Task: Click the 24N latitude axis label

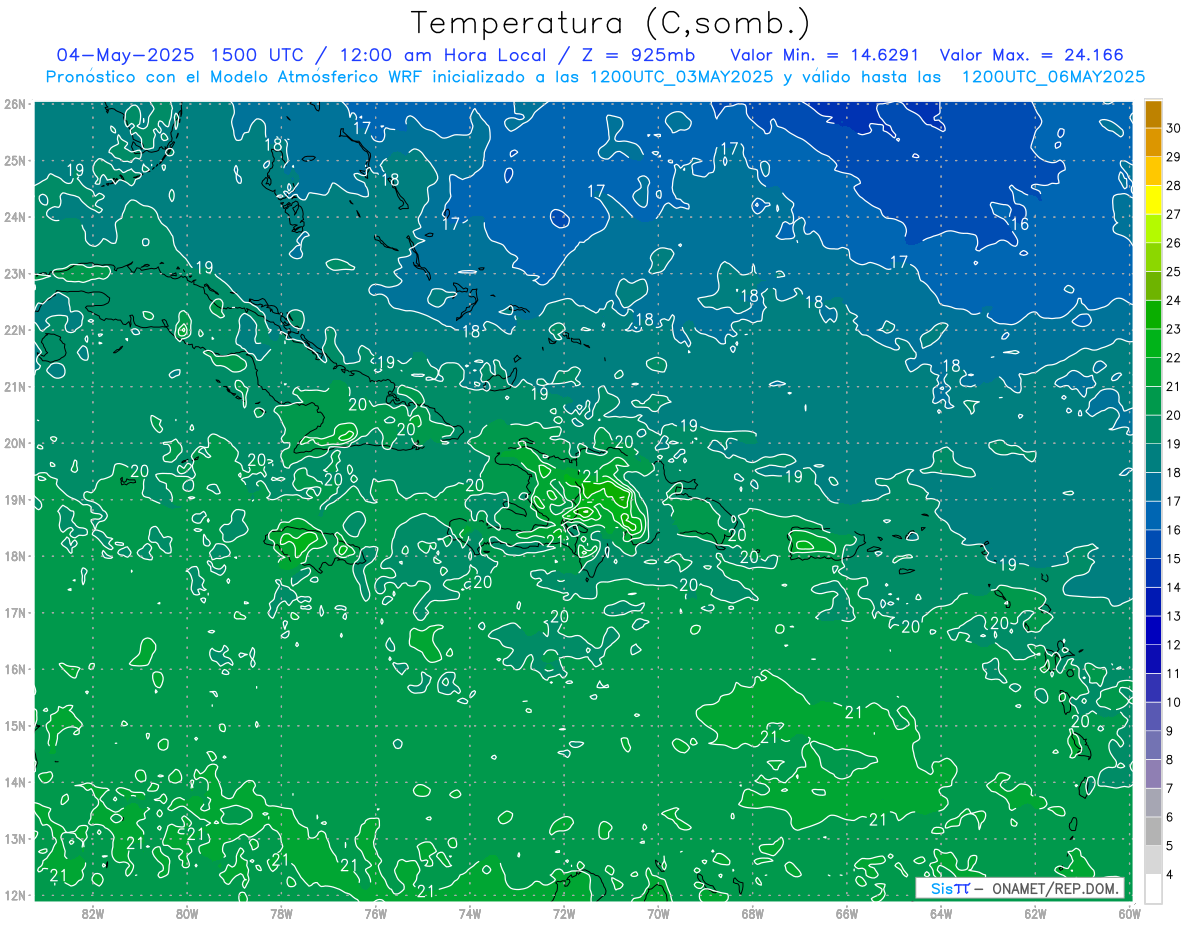Action: coord(15,217)
